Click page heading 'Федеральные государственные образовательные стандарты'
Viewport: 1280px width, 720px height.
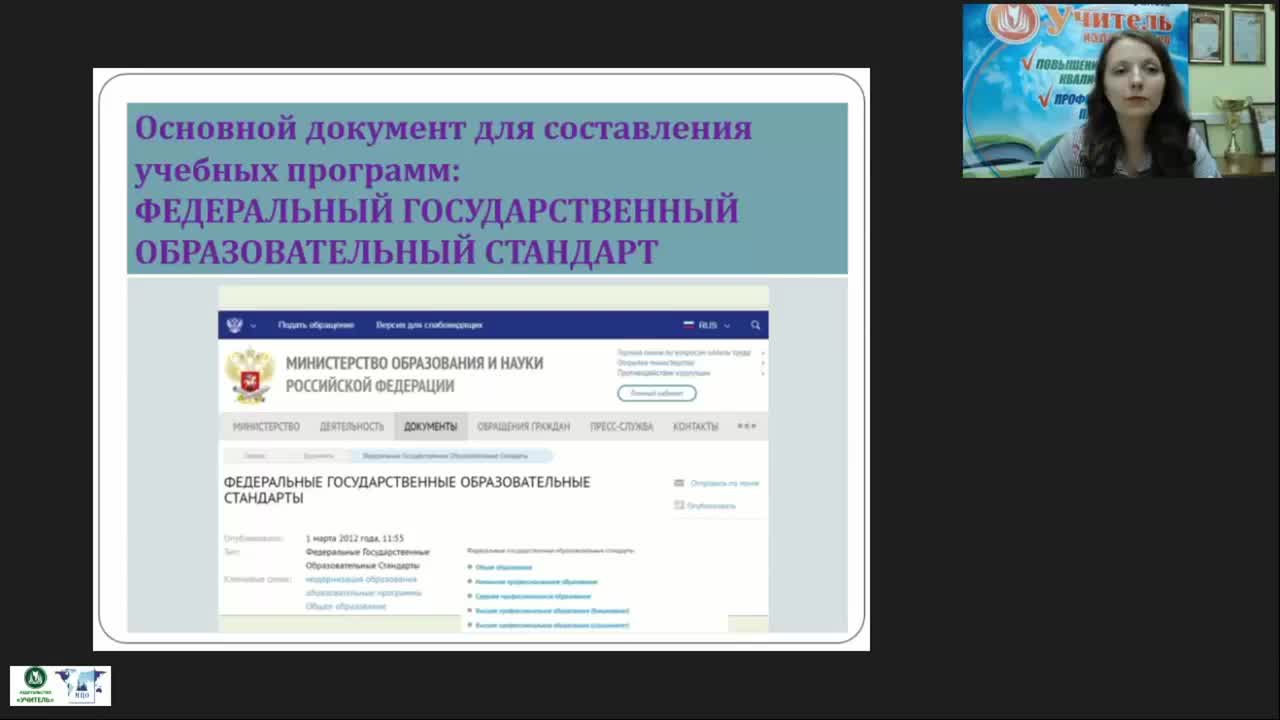[x=407, y=489]
